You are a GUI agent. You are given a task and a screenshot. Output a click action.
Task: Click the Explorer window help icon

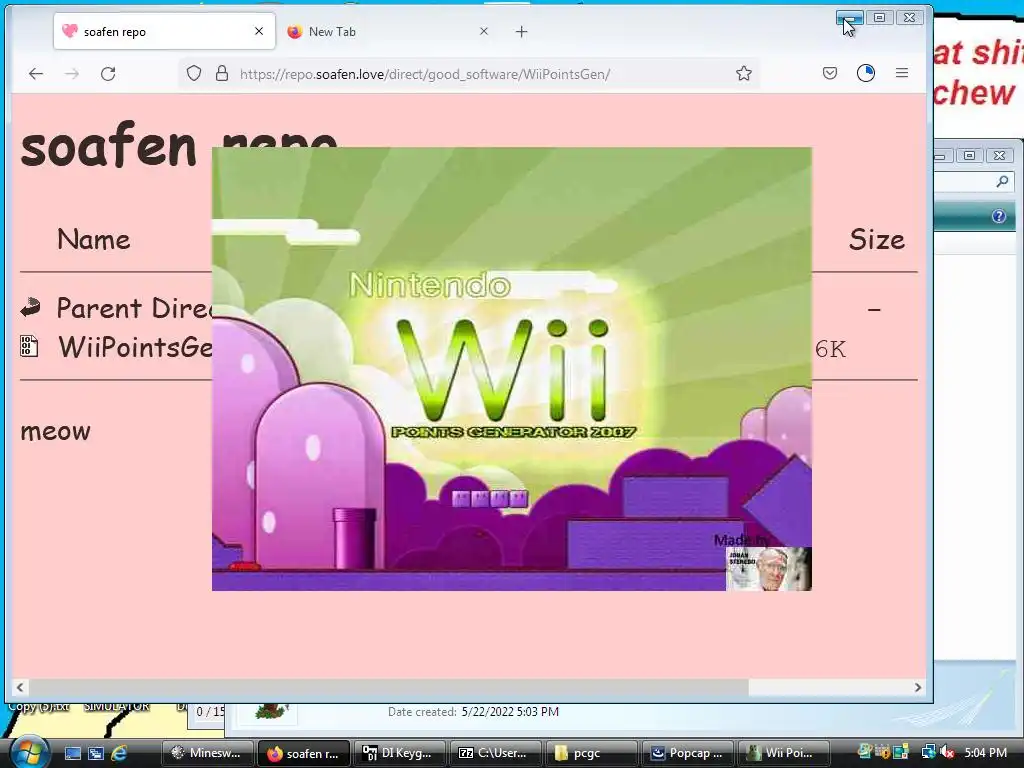point(999,216)
